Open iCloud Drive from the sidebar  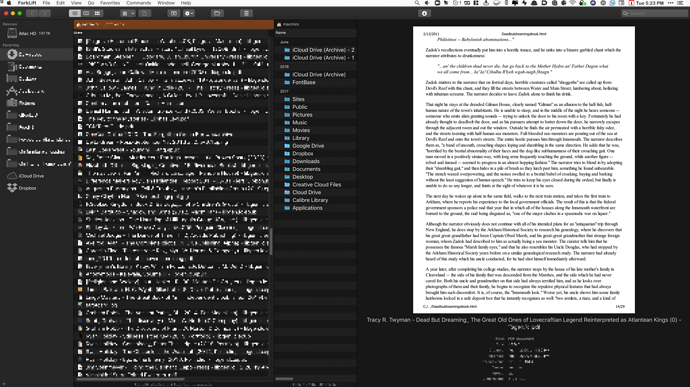31,176
